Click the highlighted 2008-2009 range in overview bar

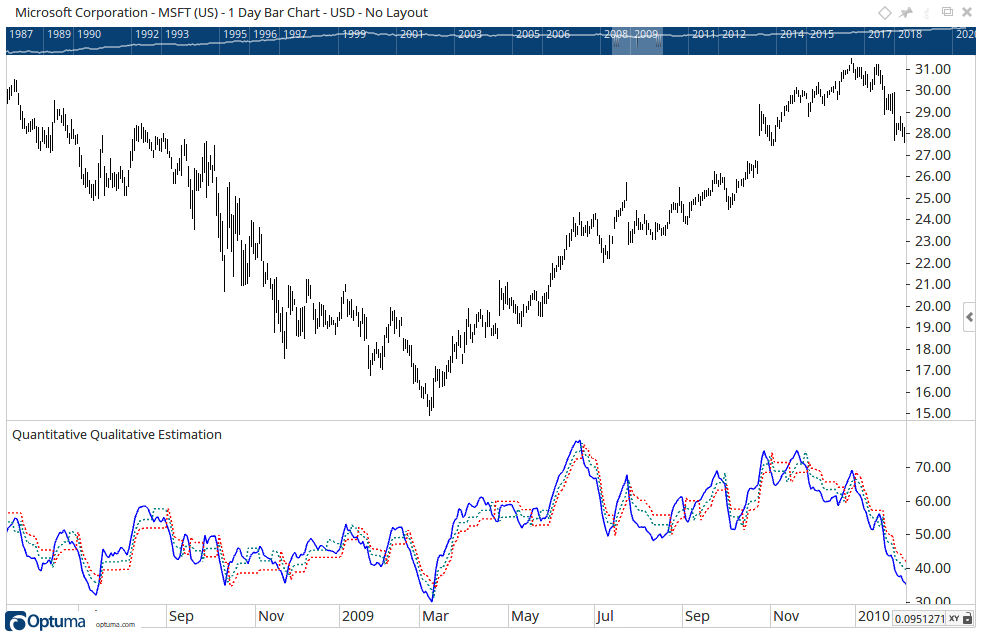point(637,41)
